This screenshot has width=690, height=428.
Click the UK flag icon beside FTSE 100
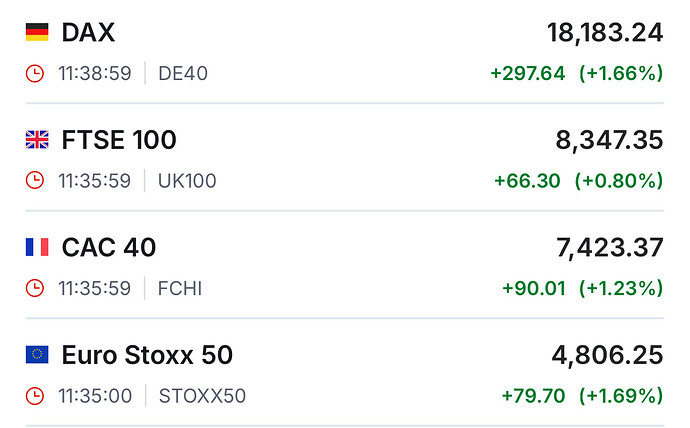(x=37, y=140)
